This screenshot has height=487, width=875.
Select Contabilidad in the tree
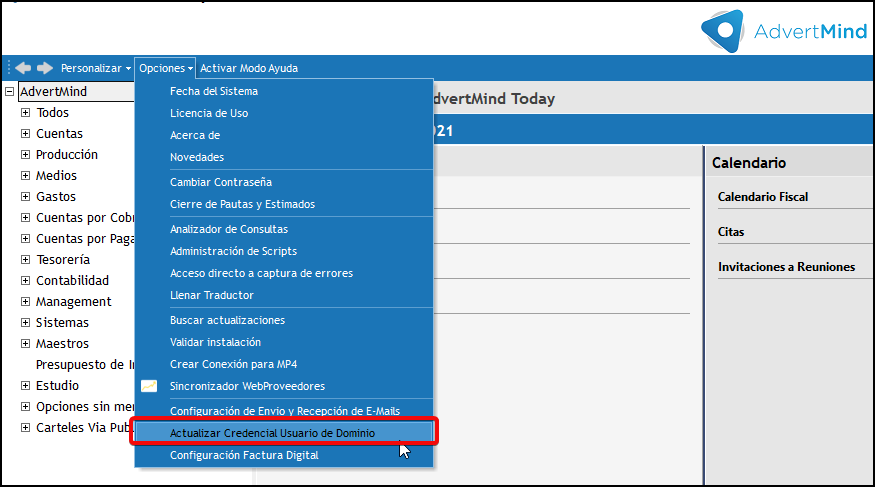tap(72, 281)
